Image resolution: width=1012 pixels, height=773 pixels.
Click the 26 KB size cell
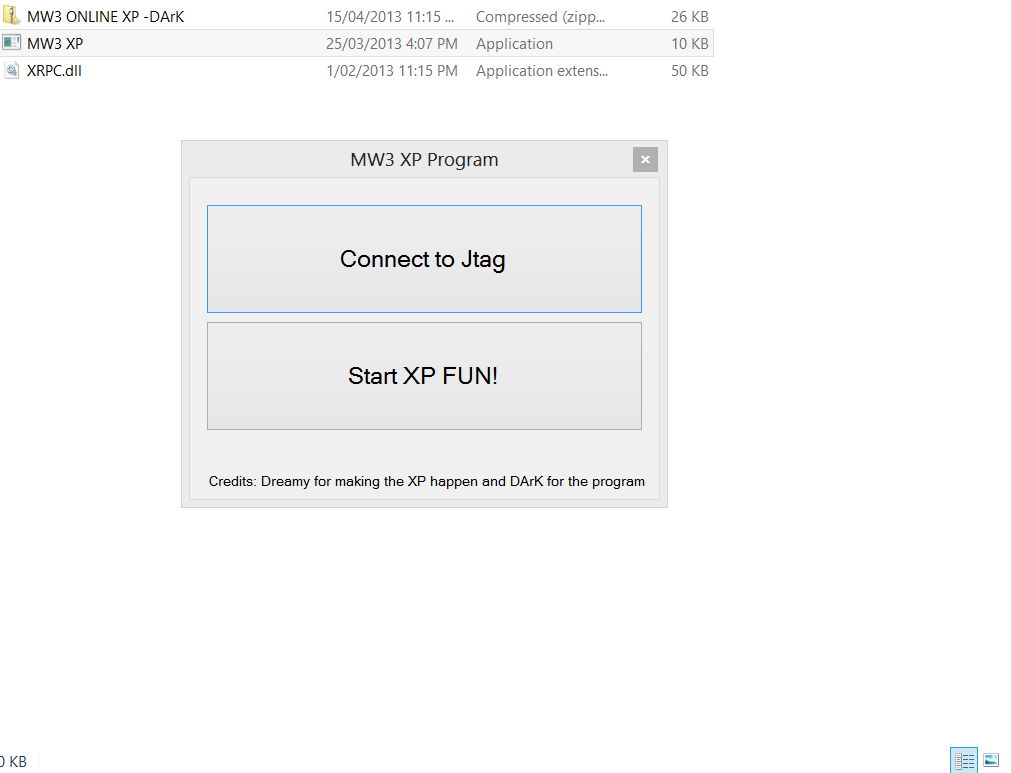(x=689, y=17)
